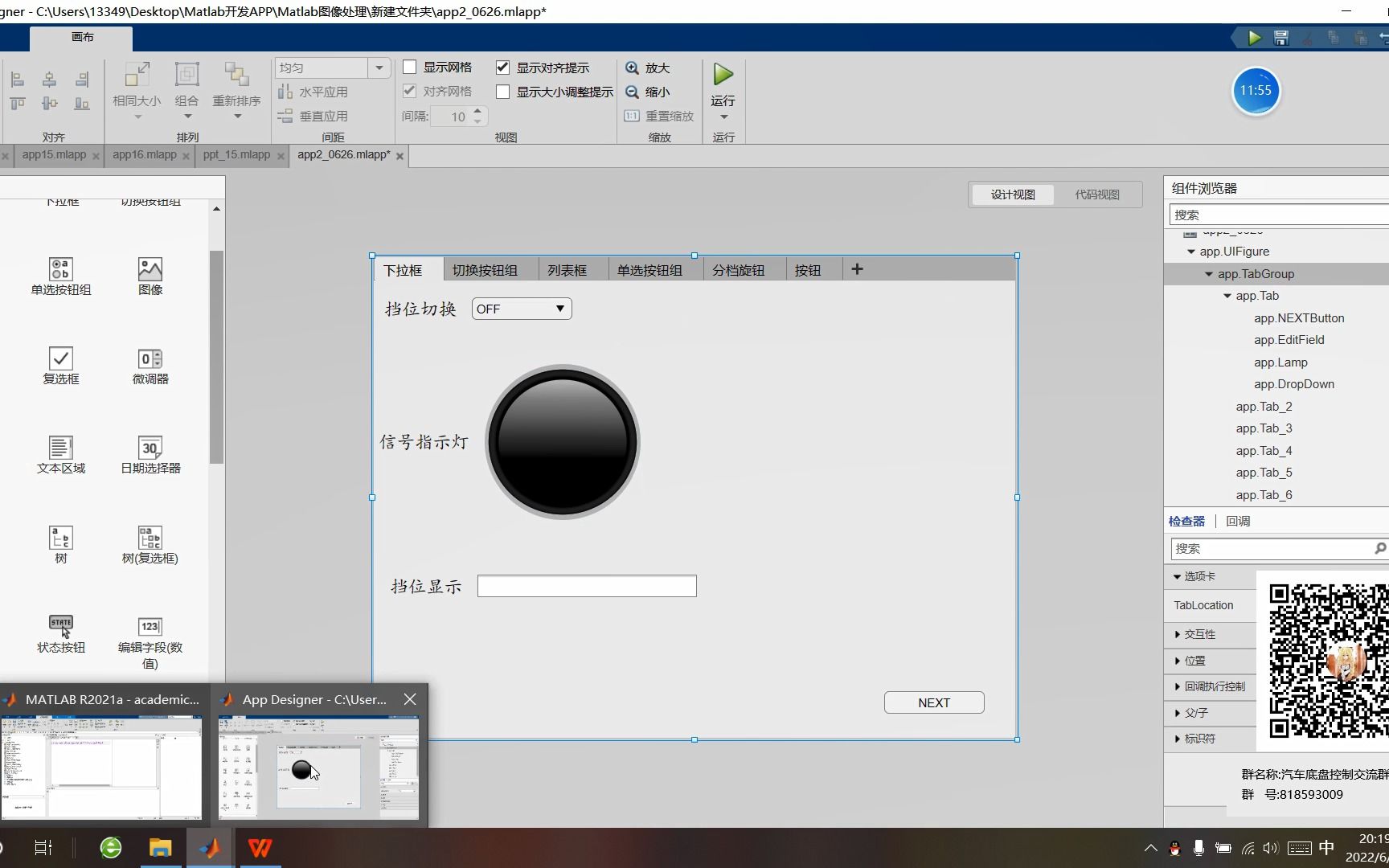
Task: Add a new tab with plus button
Action: click(857, 269)
